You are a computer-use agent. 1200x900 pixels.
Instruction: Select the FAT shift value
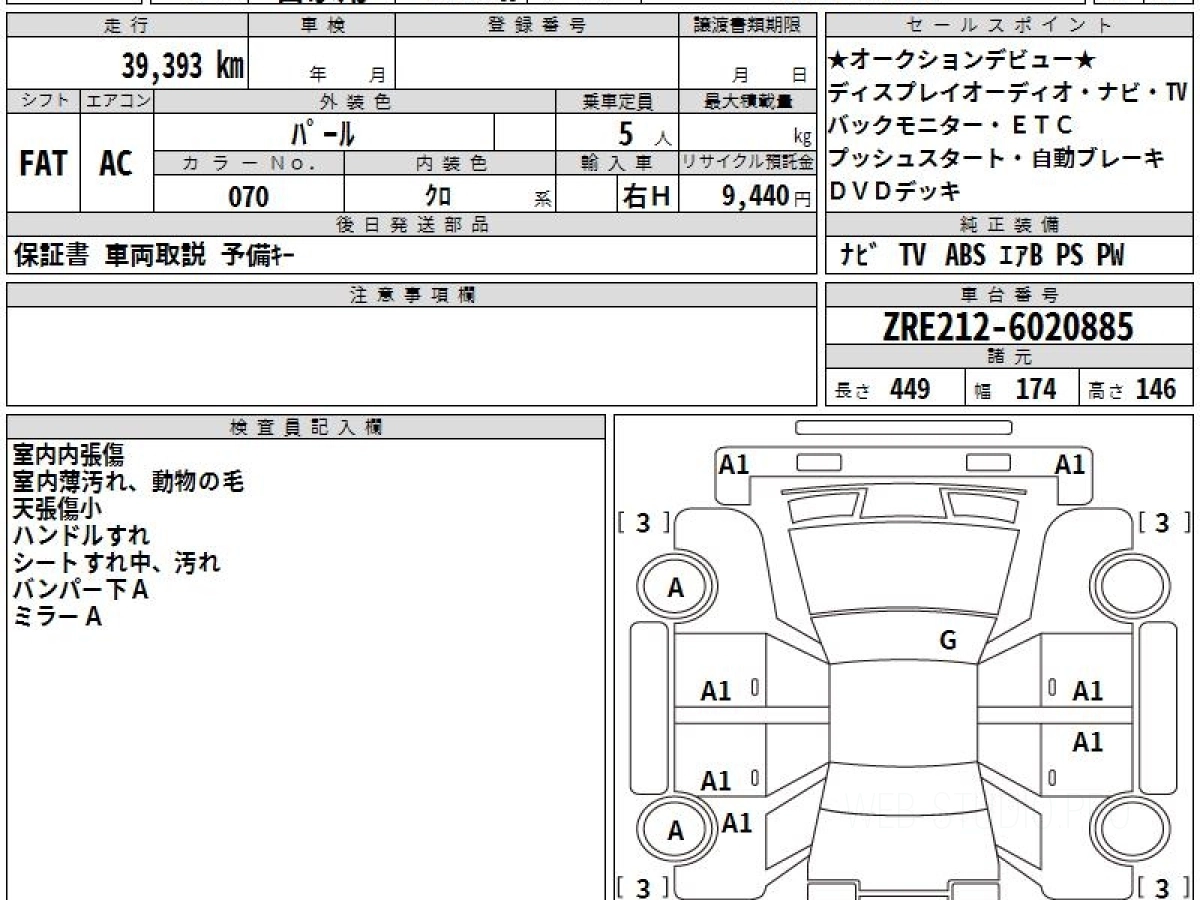click(43, 163)
